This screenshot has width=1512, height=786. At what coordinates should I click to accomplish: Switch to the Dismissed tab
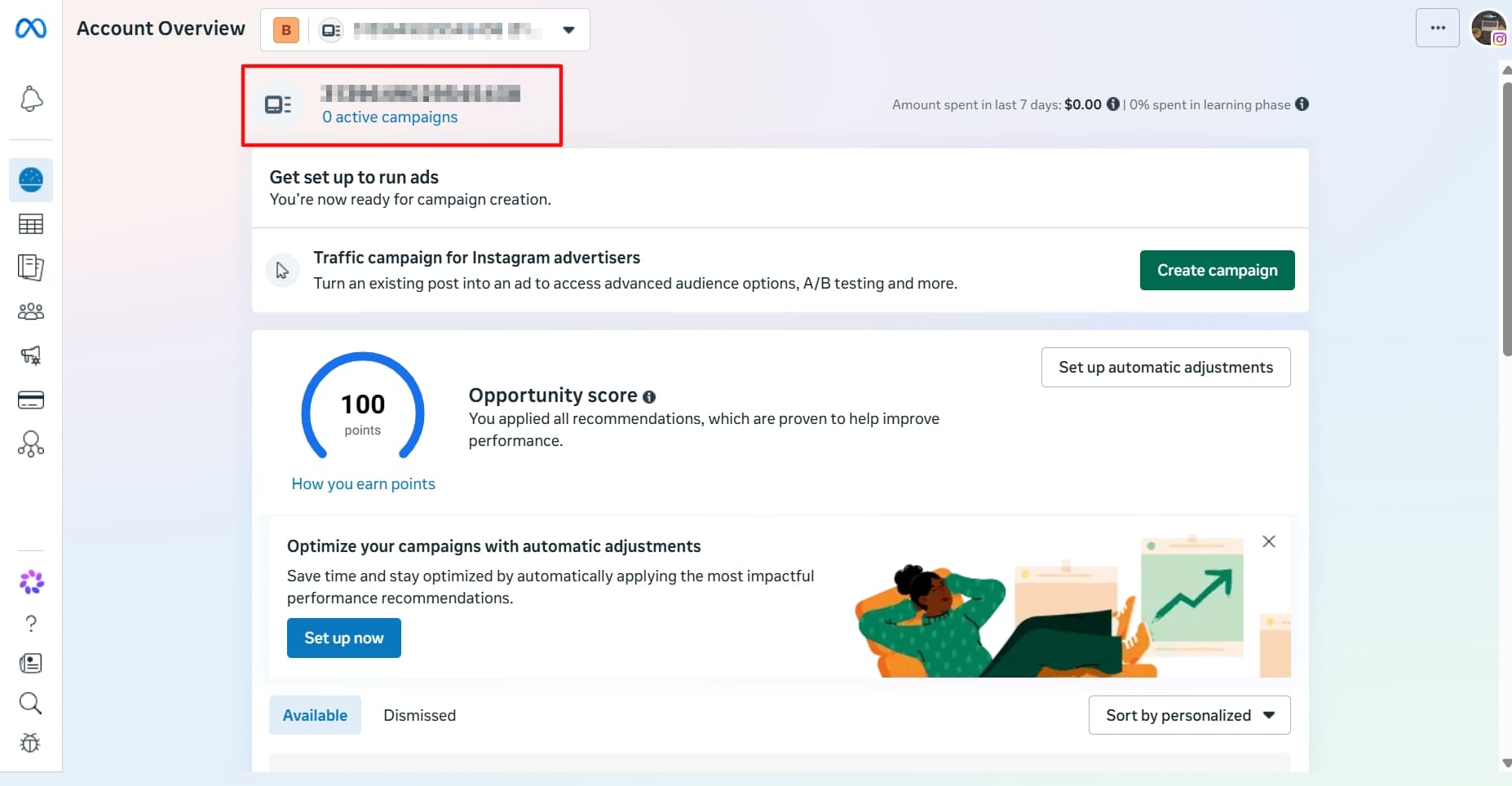coord(419,715)
